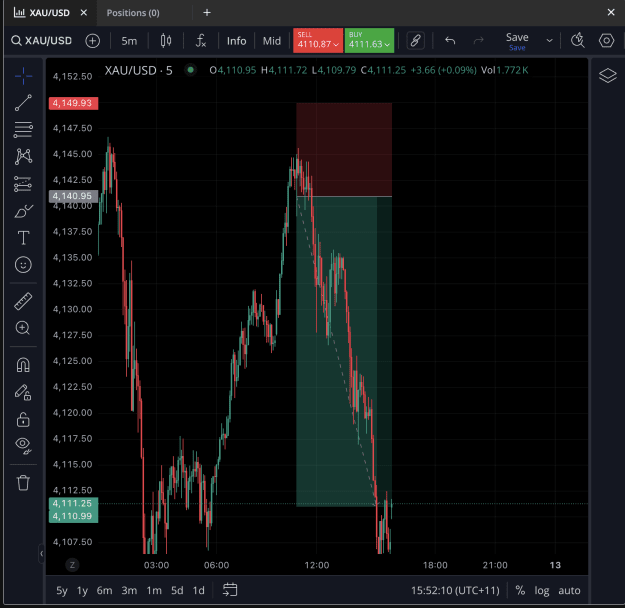The width and height of the screenshot is (625, 608).
Task: Select the Mid price option
Action: (271, 41)
